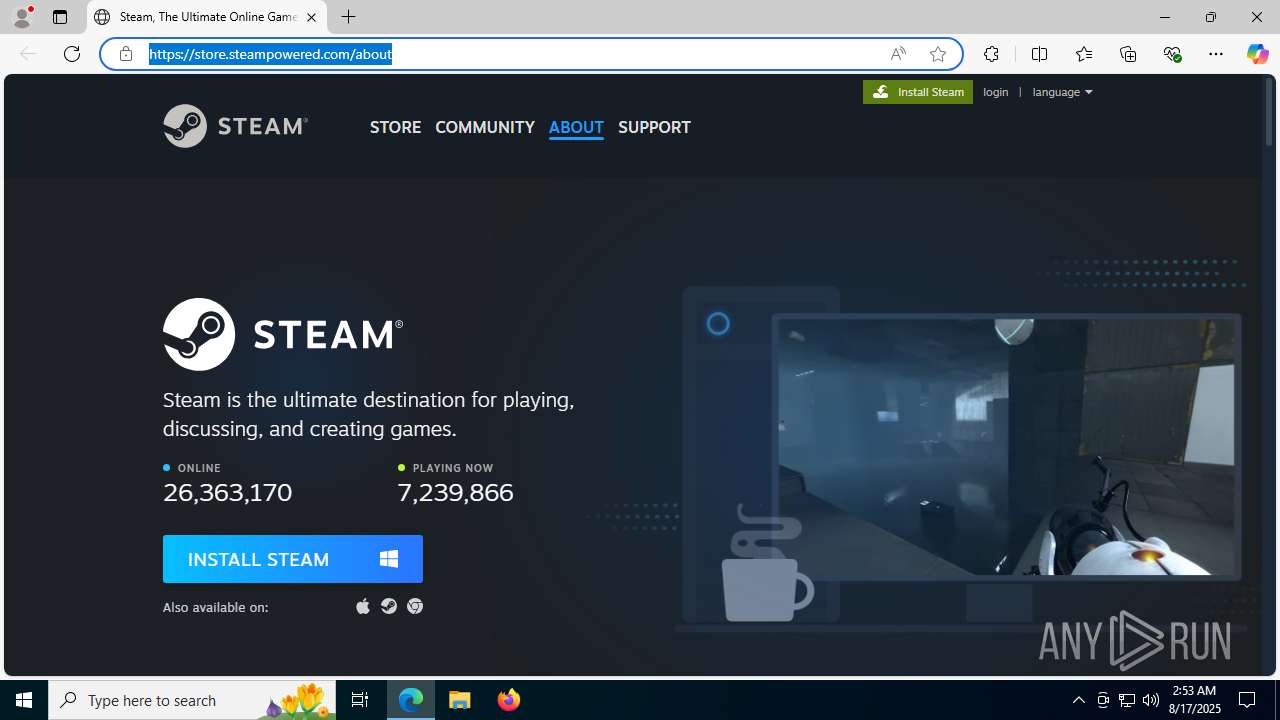1280x720 pixels.
Task: Open the volume control in the system tray
Action: pyautogui.click(x=1151, y=700)
